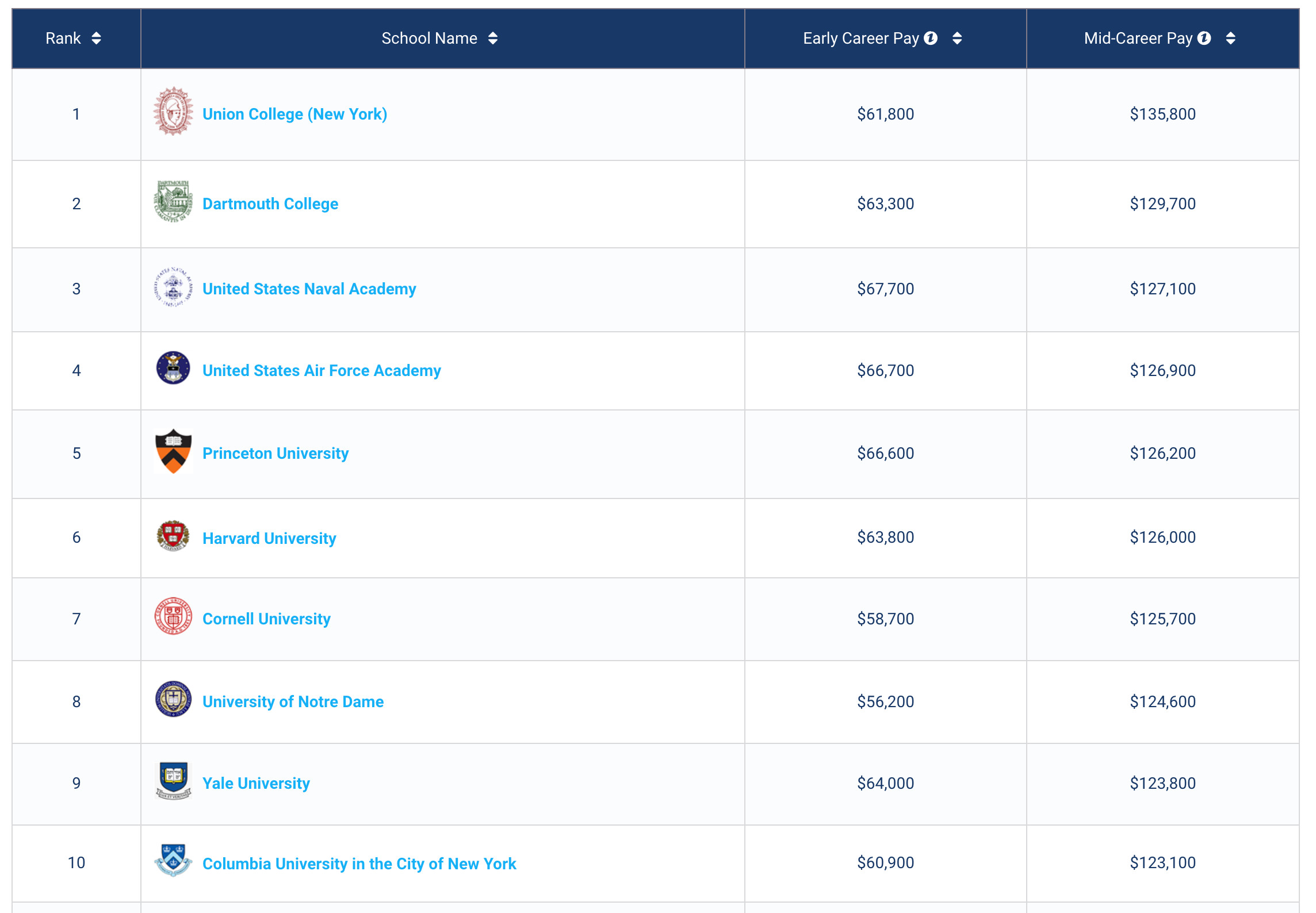Click Naval Academy seal logo

173,287
